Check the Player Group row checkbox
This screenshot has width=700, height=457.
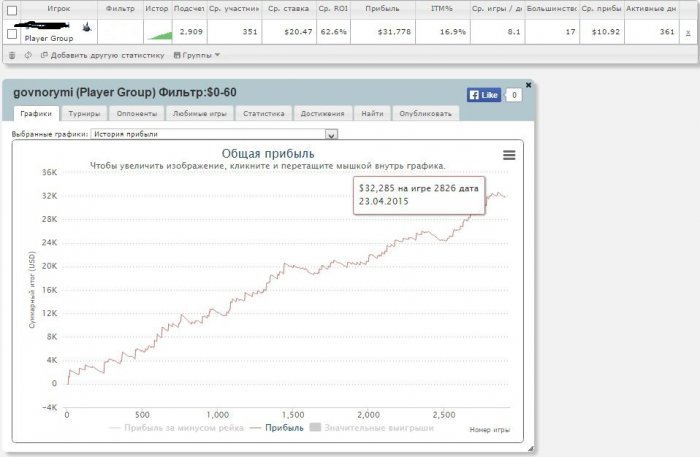12,34
